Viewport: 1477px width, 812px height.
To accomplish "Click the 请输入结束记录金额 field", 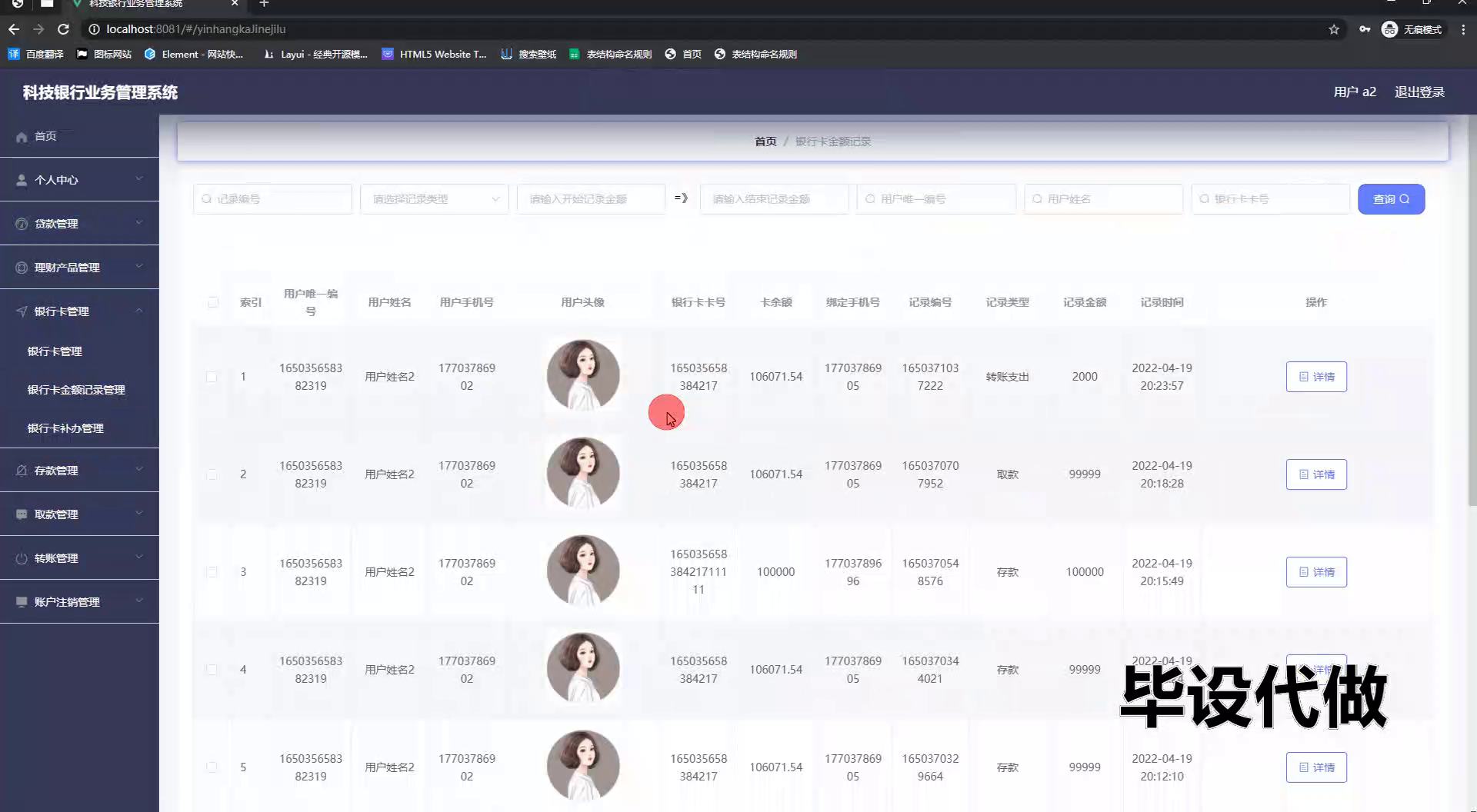I will (774, 199).
